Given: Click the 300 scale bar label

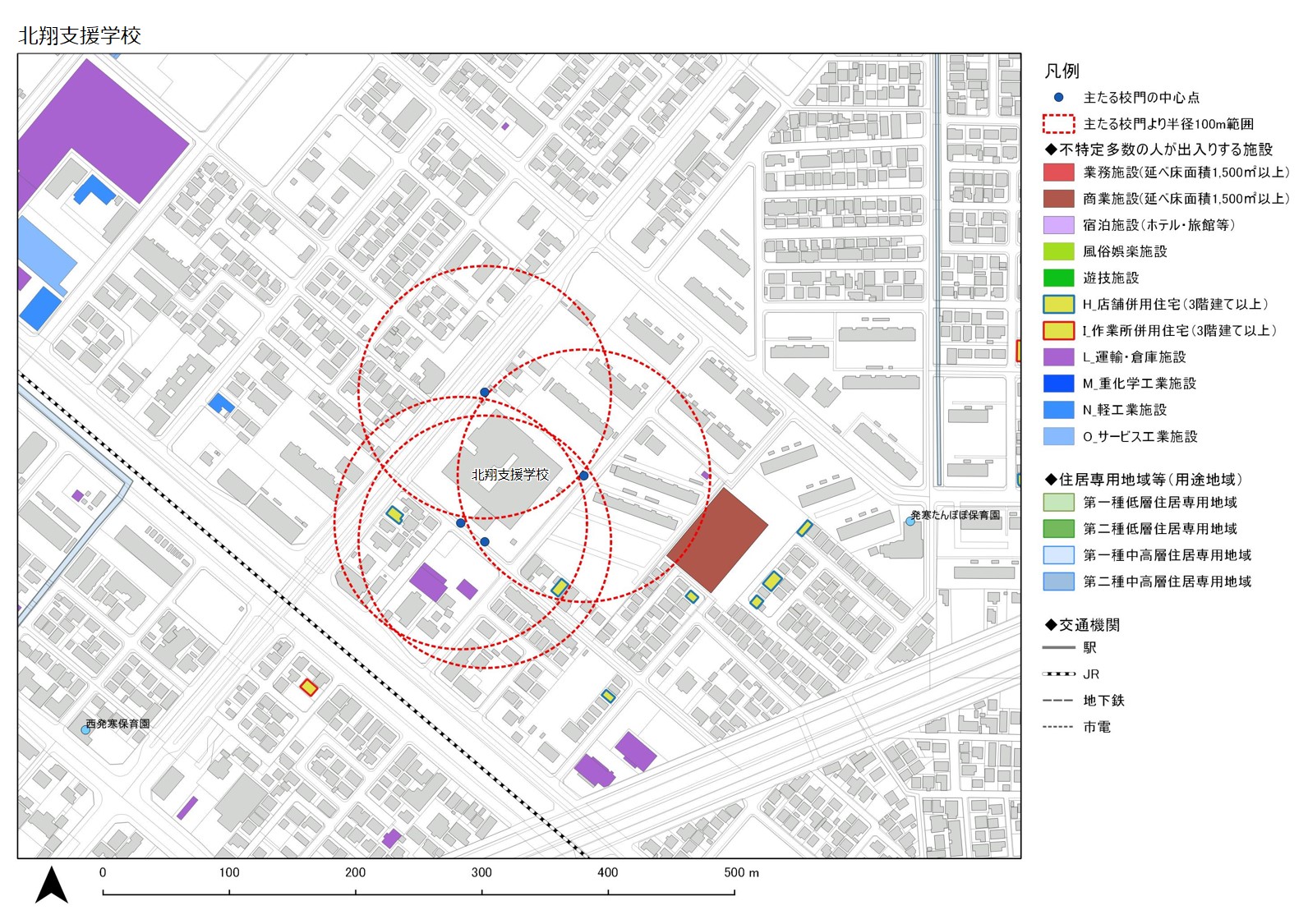Looking at the screenshot, I should pyautogui.click(x=481, y=872).
